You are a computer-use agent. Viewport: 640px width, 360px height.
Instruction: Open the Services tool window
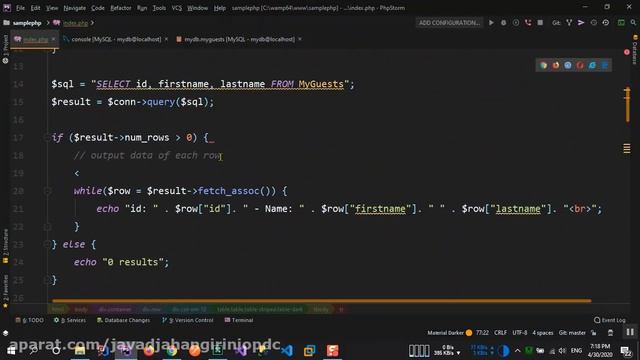point(70,320)
